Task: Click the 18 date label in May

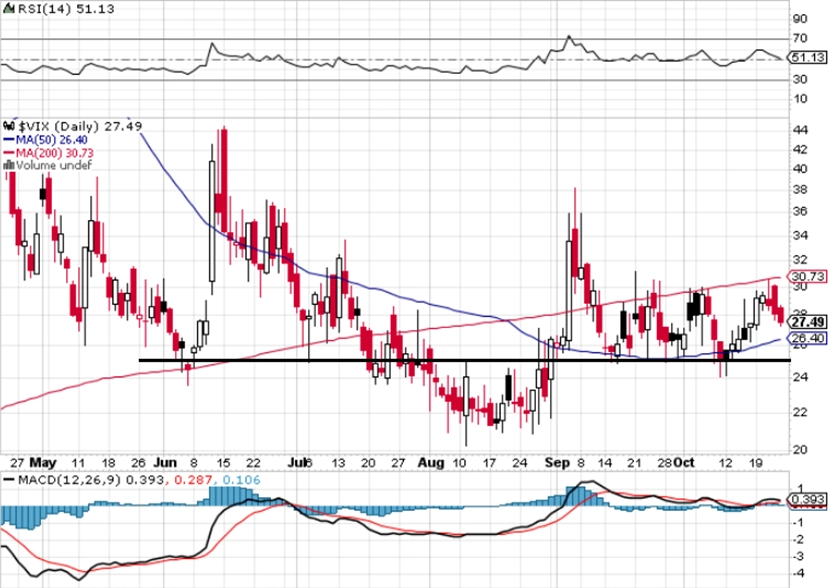Action: click(x=108, y=463)
